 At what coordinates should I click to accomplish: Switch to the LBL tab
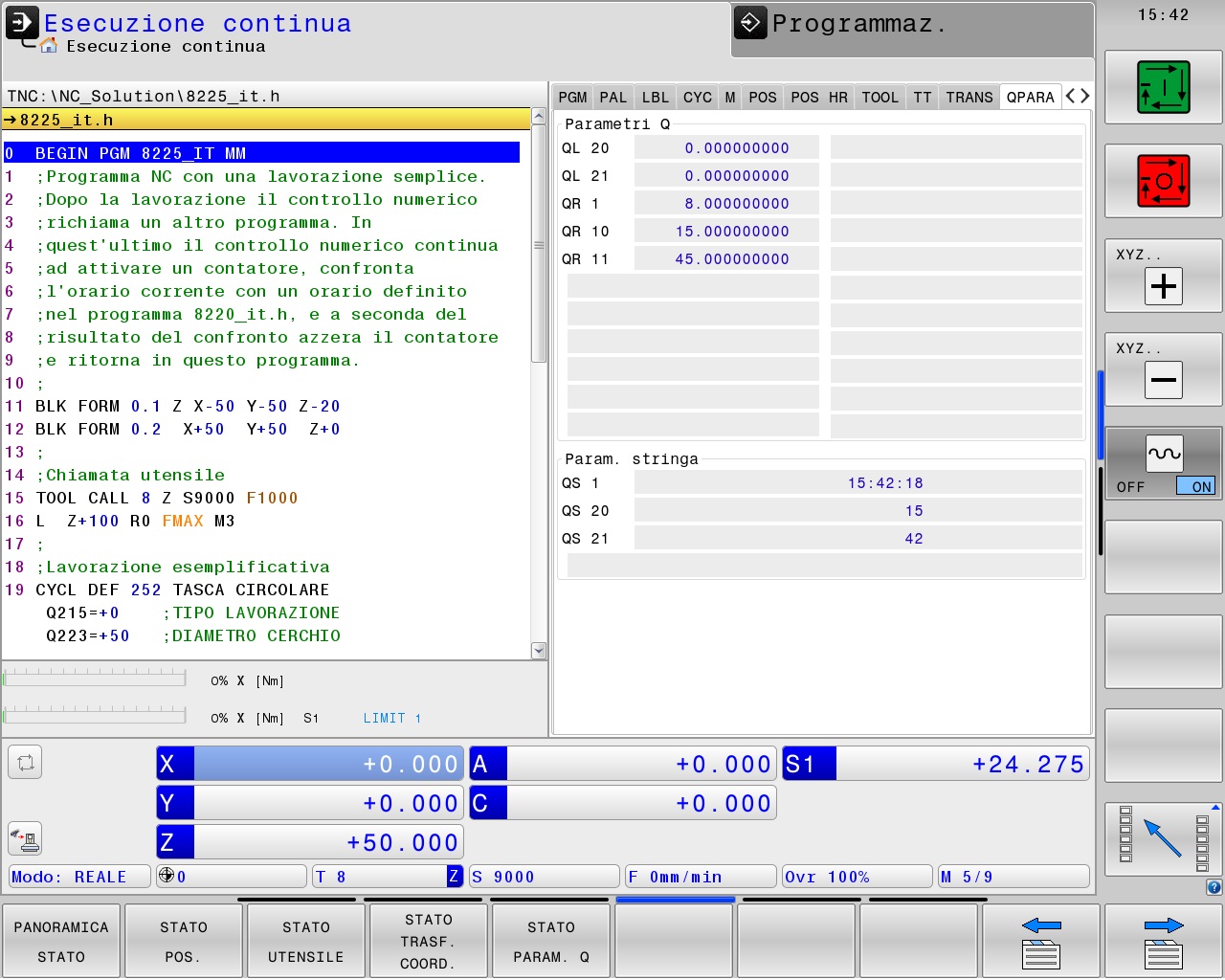tap(656, 97)
